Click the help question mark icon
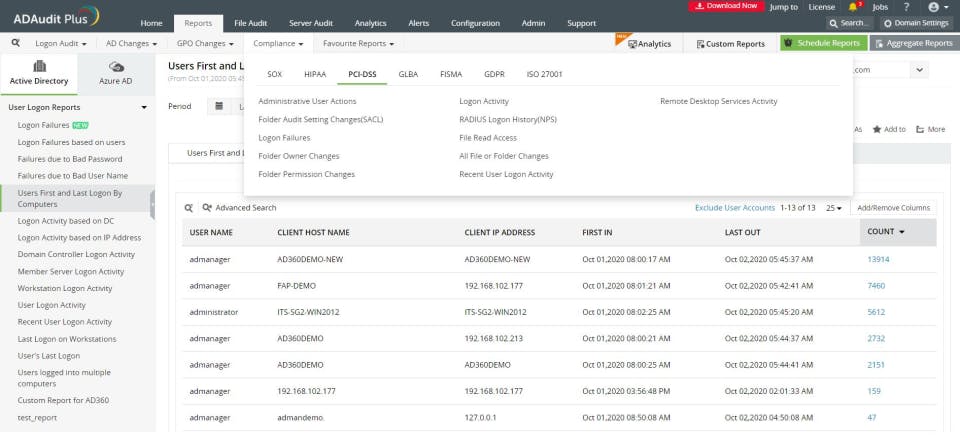 pos(906,7)
